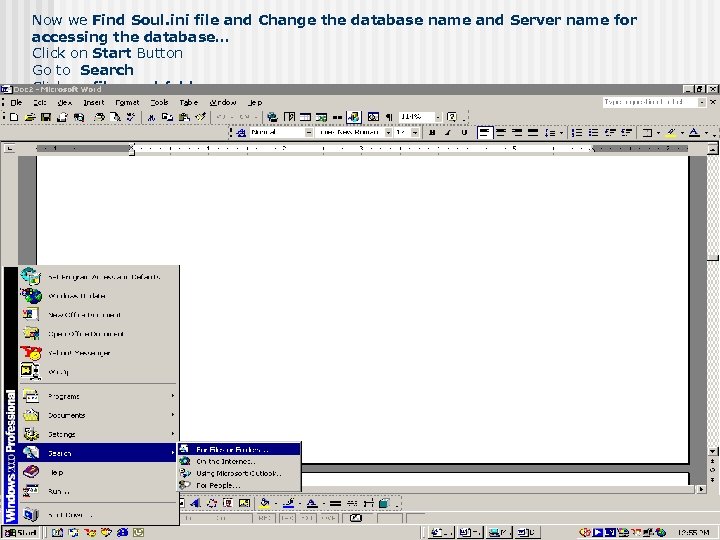The image size is (720, 540).
Task: Click Shut Down in the Start menu
Action: tap(98, 515)
